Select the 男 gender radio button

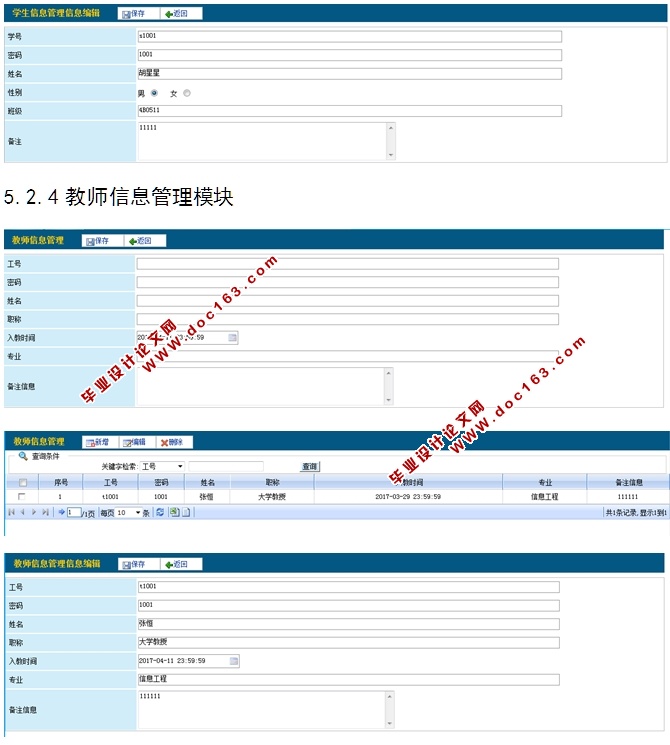click(154, 93)
